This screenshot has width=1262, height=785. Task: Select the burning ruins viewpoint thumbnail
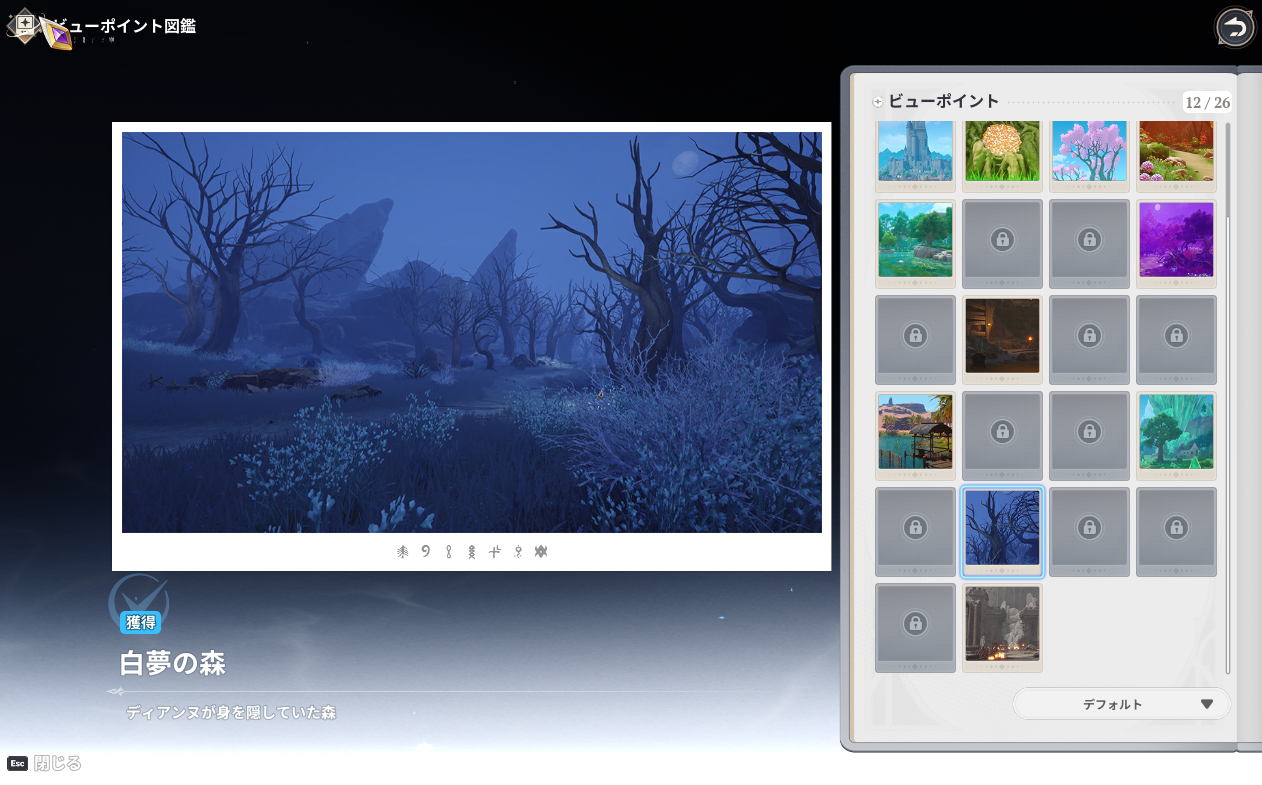[1002, 624]
